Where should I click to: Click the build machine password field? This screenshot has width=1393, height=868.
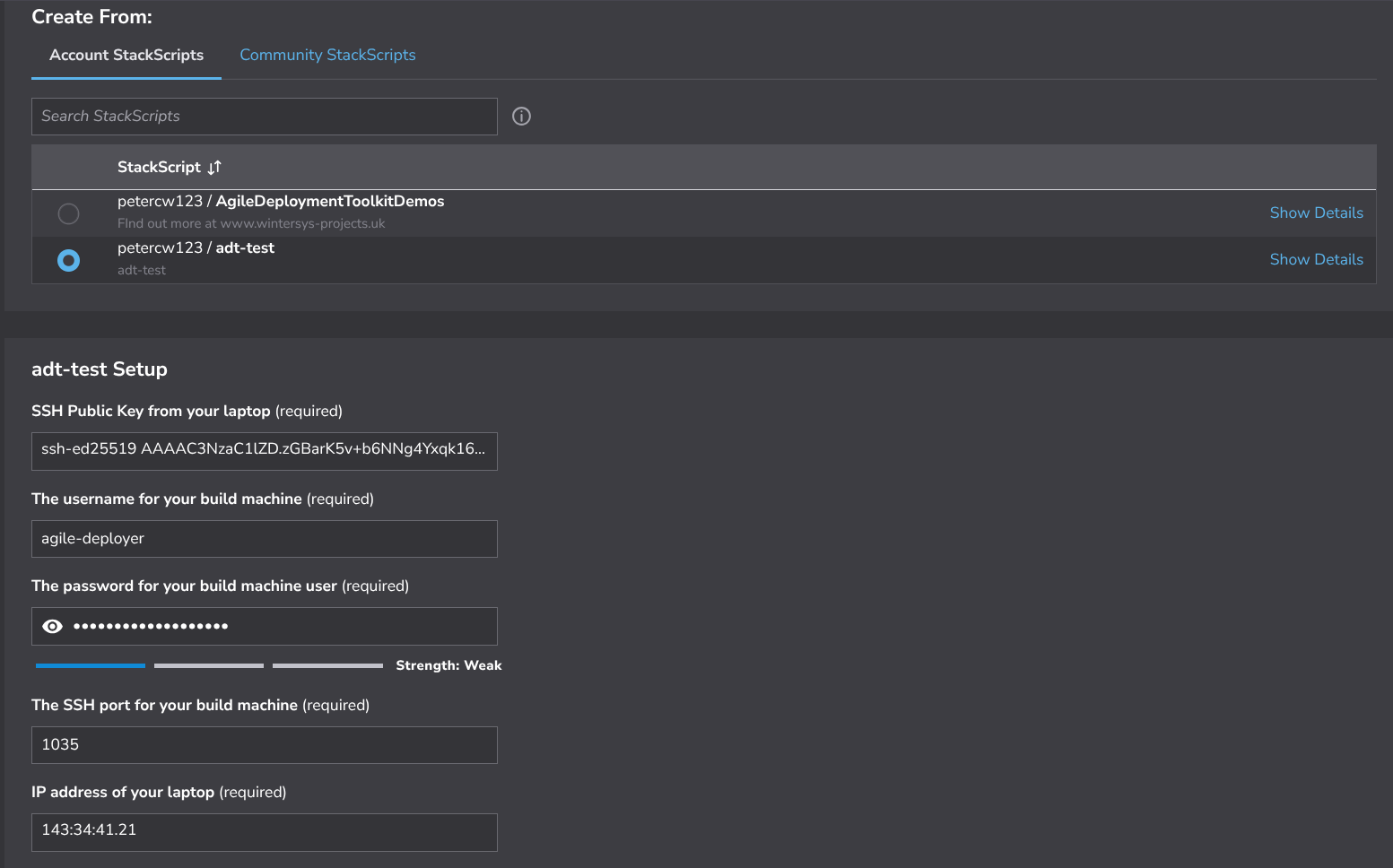pos(278,626)
